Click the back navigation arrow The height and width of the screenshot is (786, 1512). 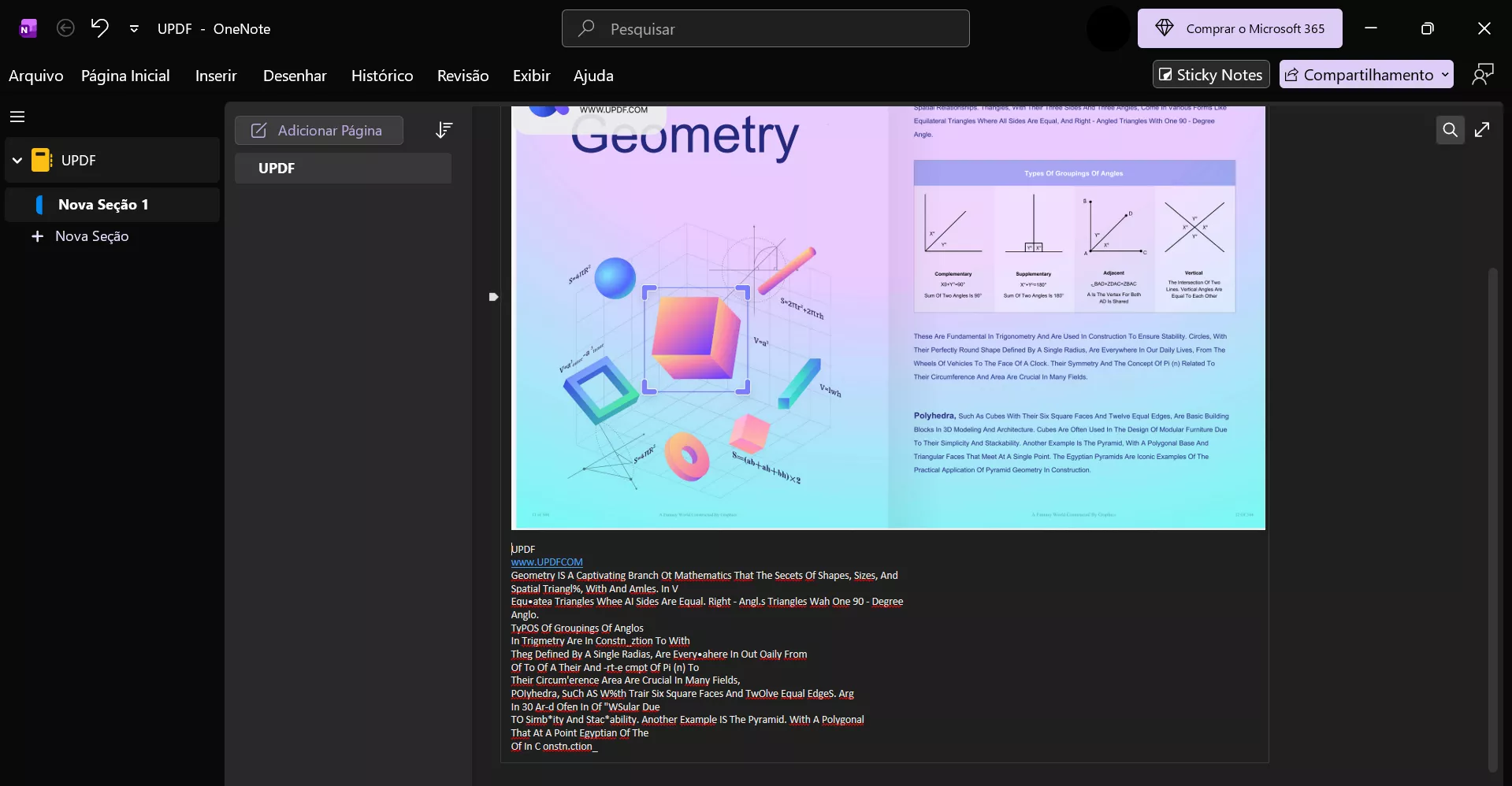(x=65, y=28)
